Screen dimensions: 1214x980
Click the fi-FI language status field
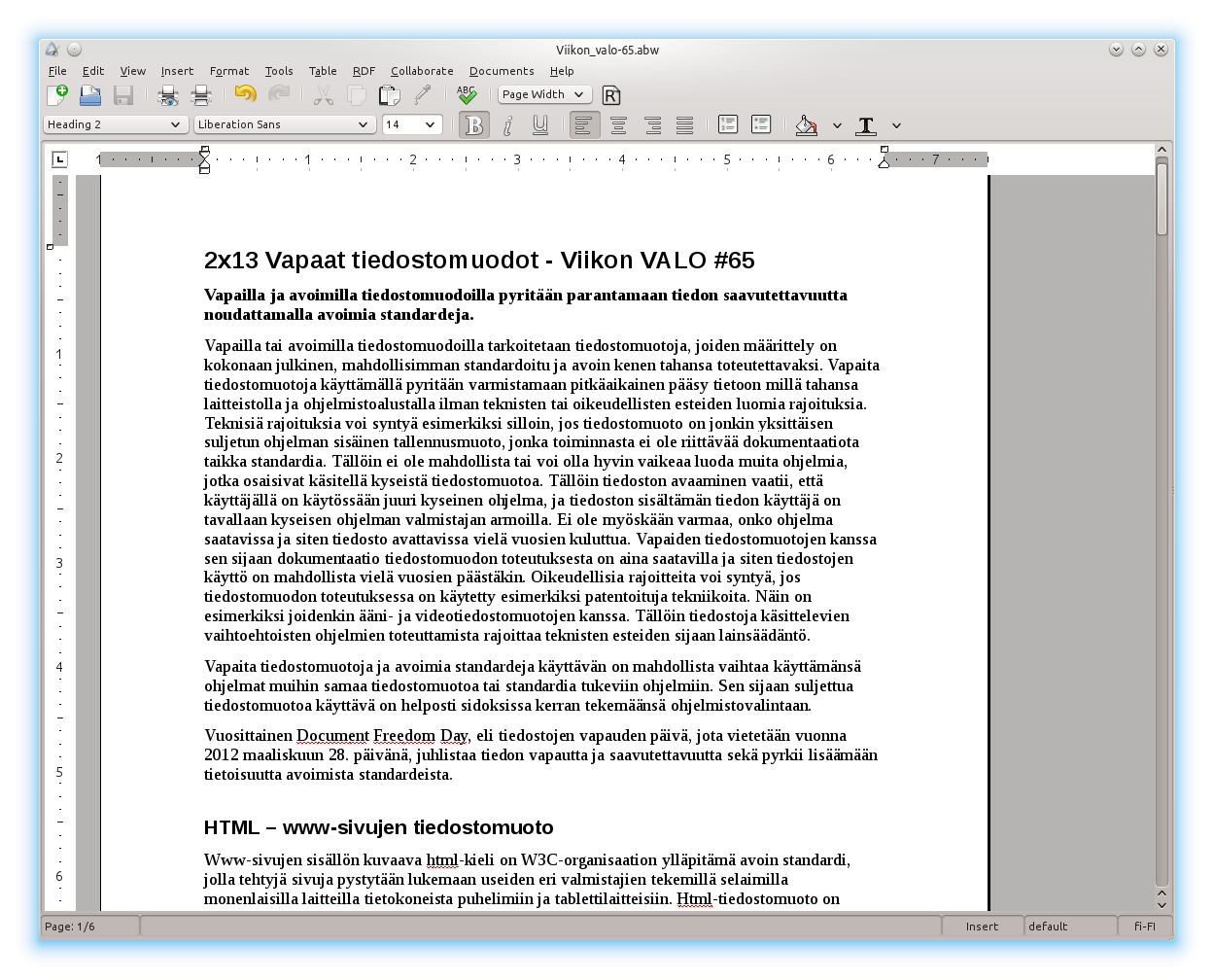pyautogui.click(x=1144, y=927)
